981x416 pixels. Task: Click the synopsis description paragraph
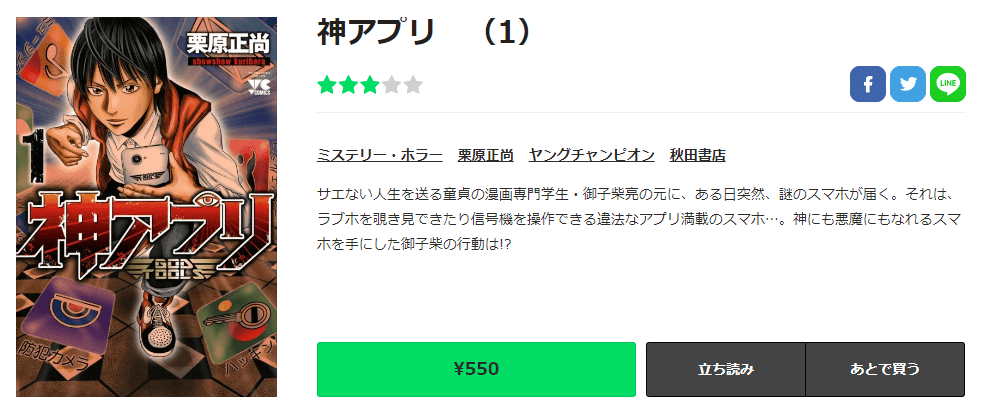point(640,218)
